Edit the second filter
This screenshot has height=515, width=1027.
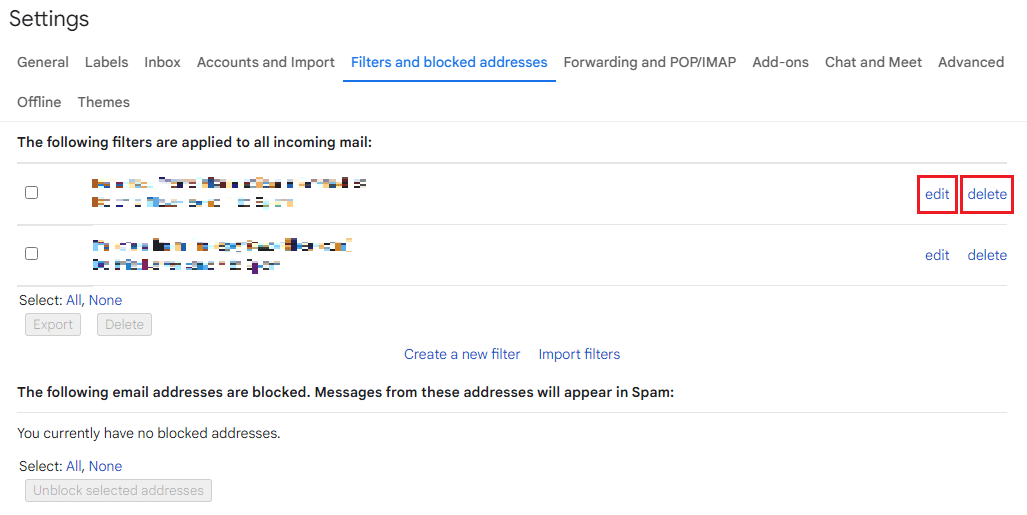(x=937, y=255)
